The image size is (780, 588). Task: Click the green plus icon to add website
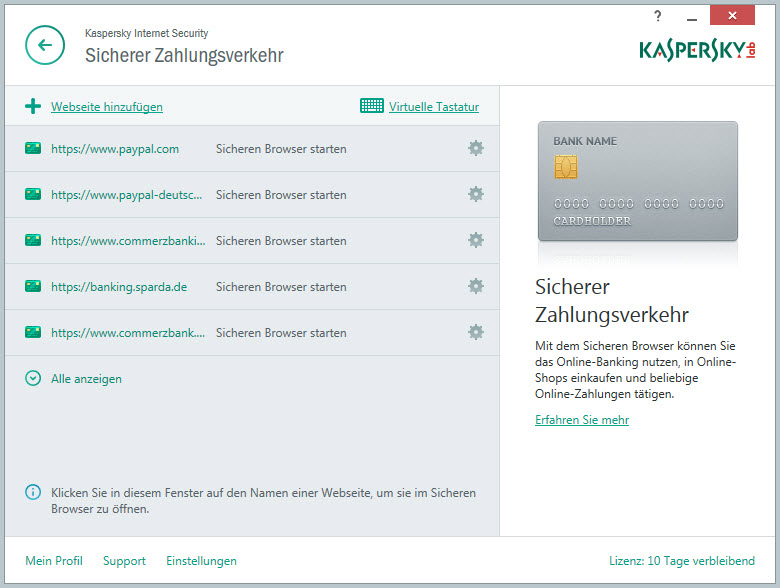(33, 106)
